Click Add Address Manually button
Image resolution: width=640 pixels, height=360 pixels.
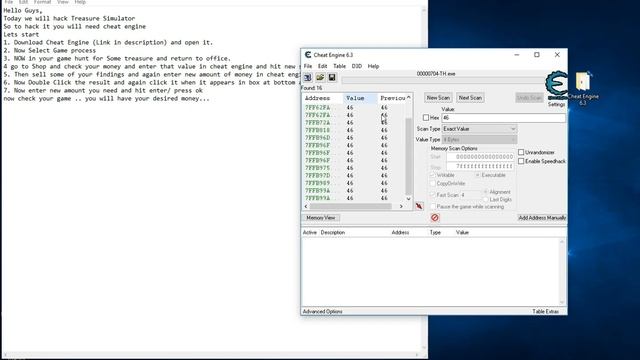tap(542, 218)
